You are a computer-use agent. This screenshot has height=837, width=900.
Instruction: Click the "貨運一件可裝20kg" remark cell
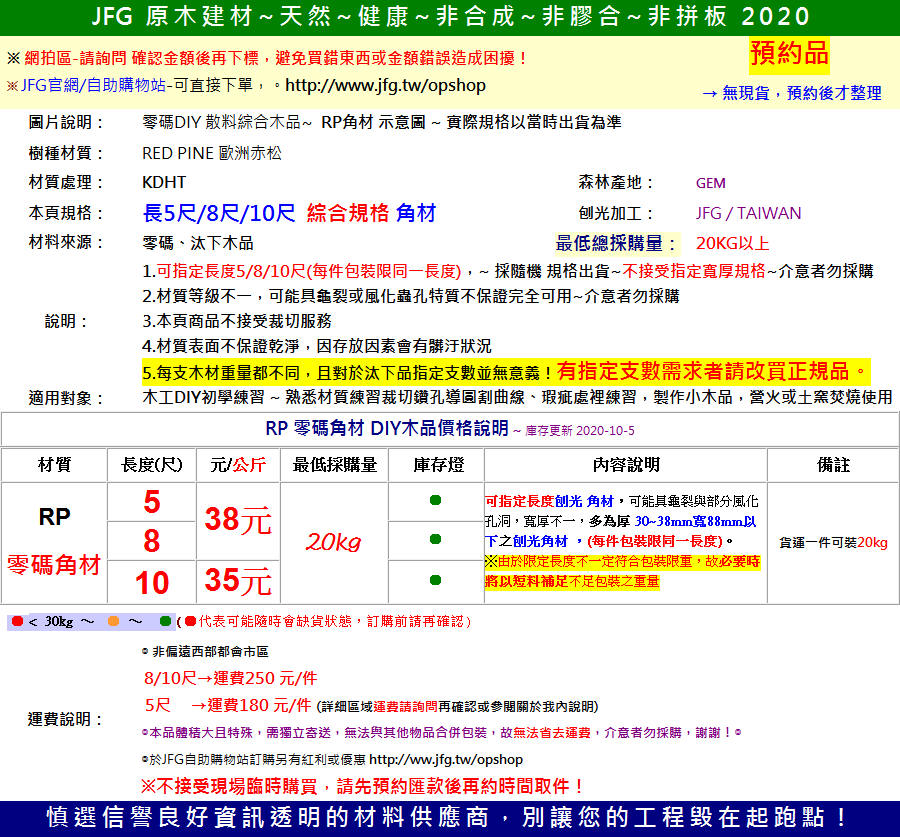click(x=833, y=542)
